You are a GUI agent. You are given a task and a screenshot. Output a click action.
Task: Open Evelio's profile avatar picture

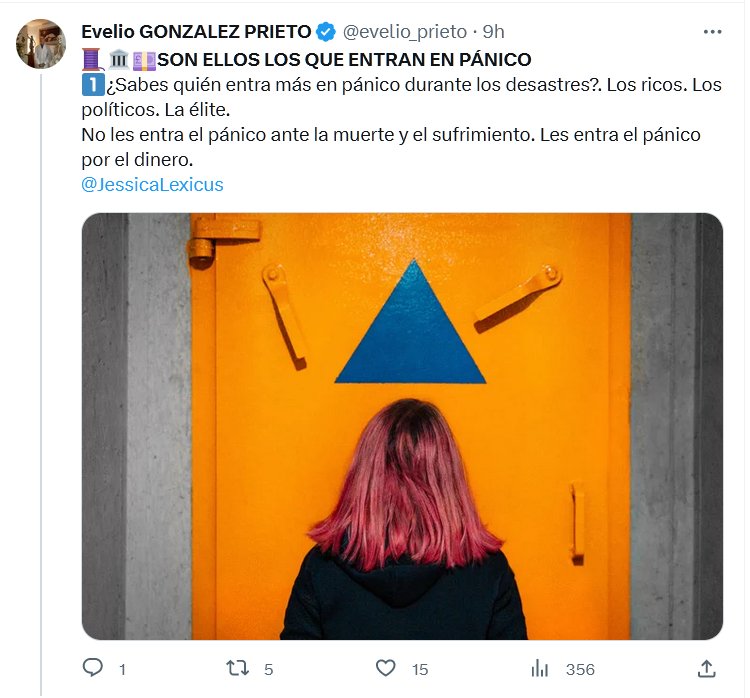coord(41,44)
